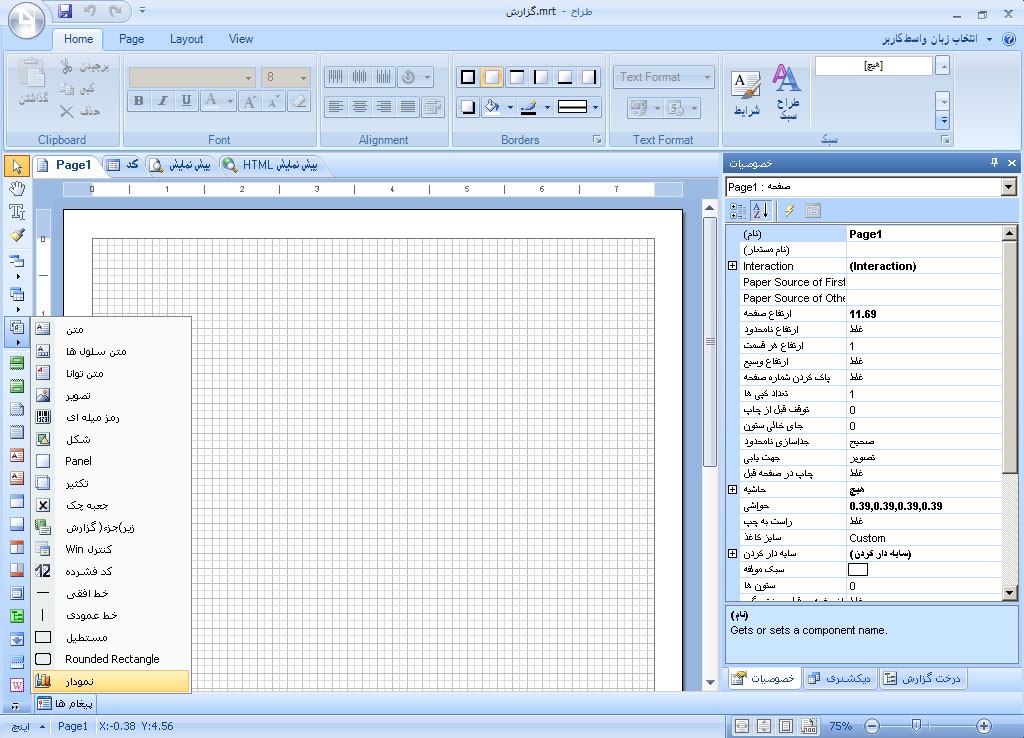Click the ارتفاع صفحه value 11.69
1024x738 pixels.
pos(924,314)
